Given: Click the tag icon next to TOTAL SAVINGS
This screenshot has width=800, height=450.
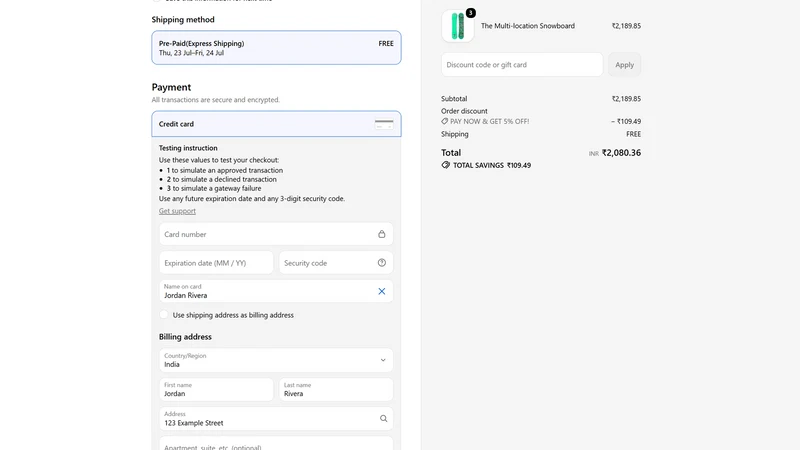Looking at the screenshot, I should point(445,165).
